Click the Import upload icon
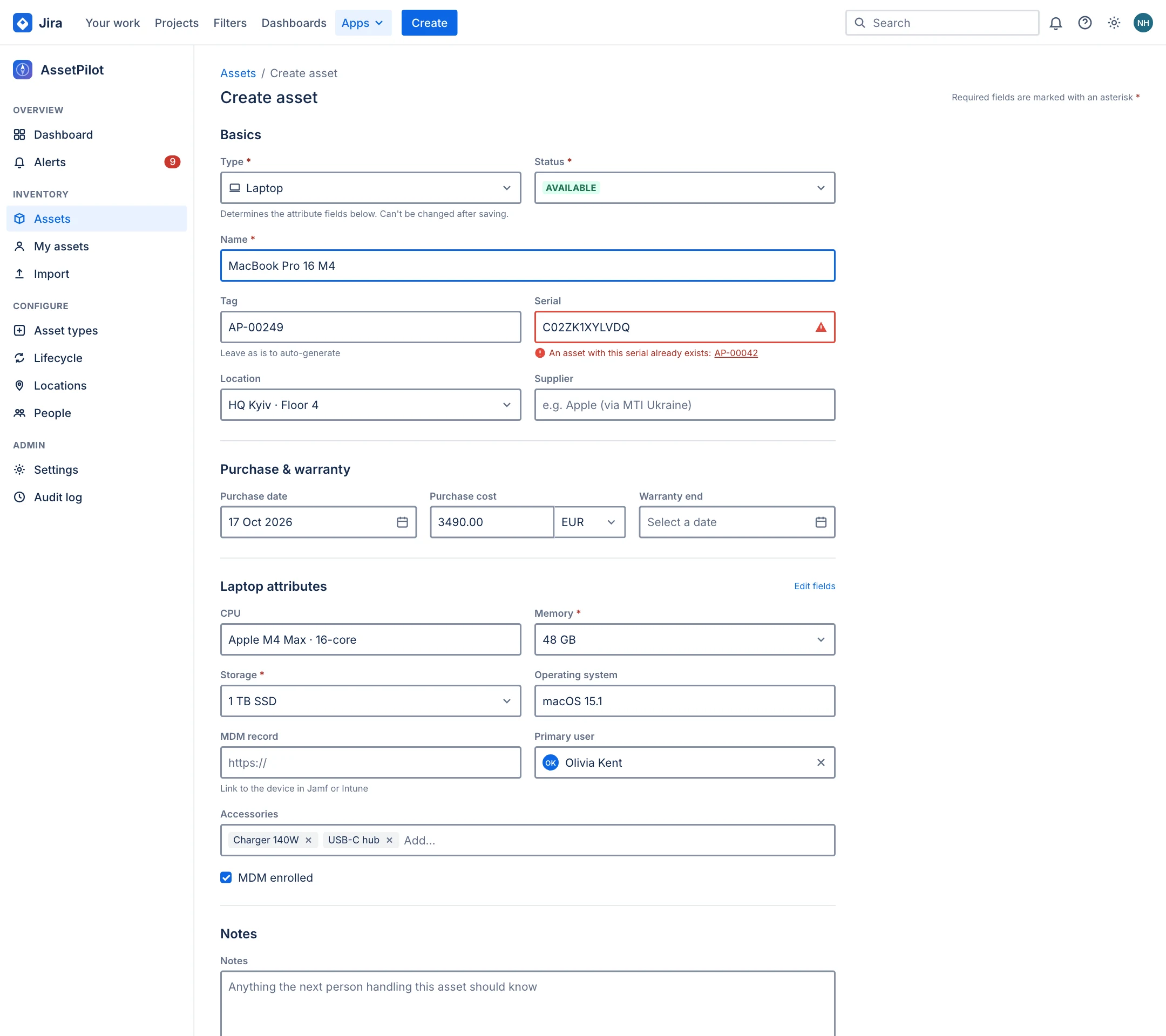 coord(19,274)
